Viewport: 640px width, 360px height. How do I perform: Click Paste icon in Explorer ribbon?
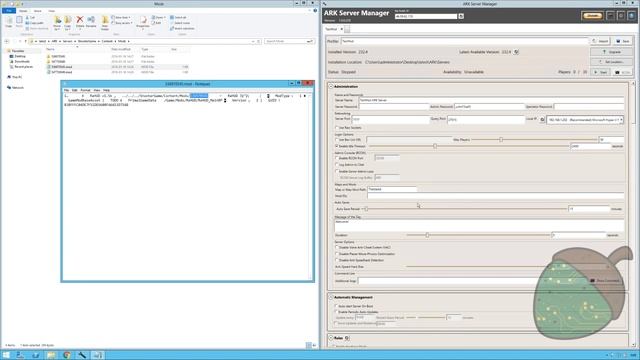click(19, 21)
